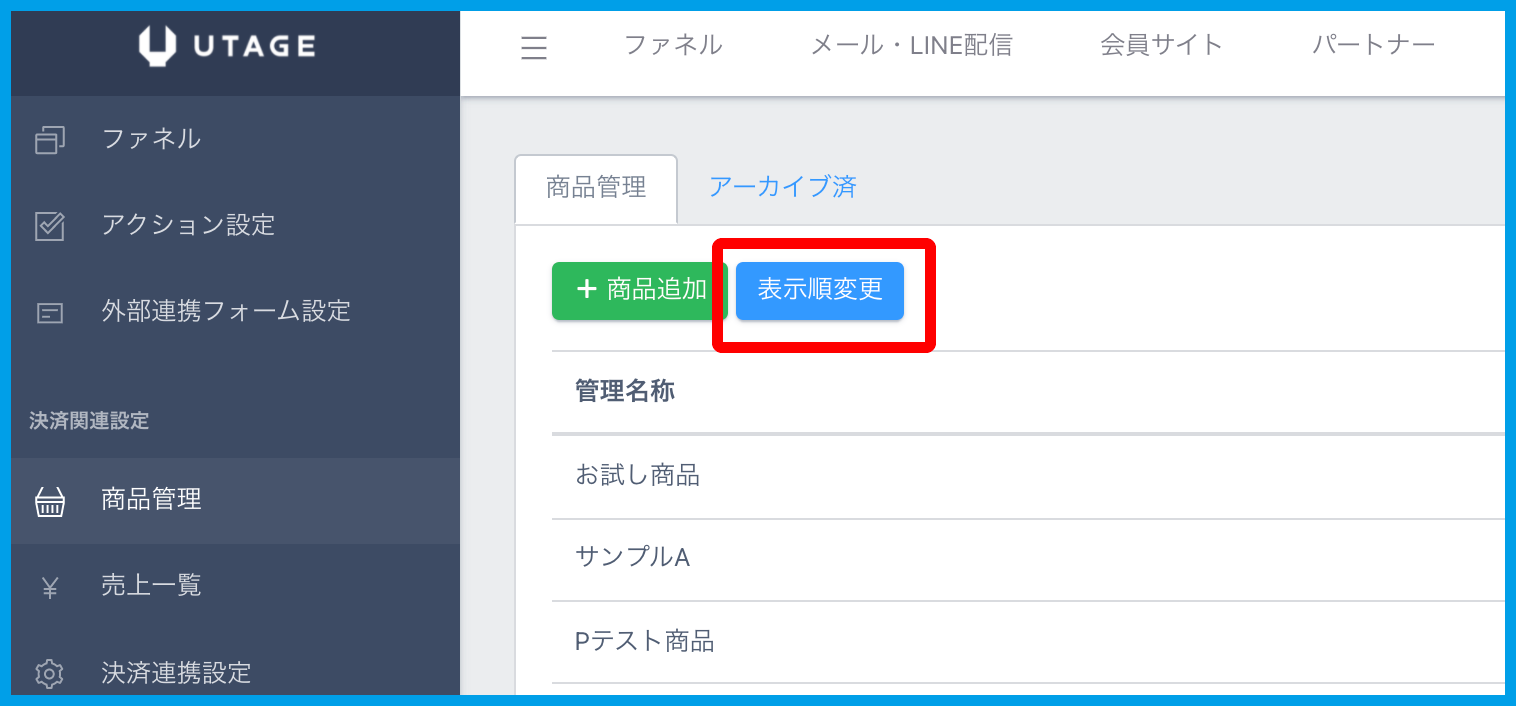
Task: Open ファネル in the top navigation
Action: [x=673, y=45]
